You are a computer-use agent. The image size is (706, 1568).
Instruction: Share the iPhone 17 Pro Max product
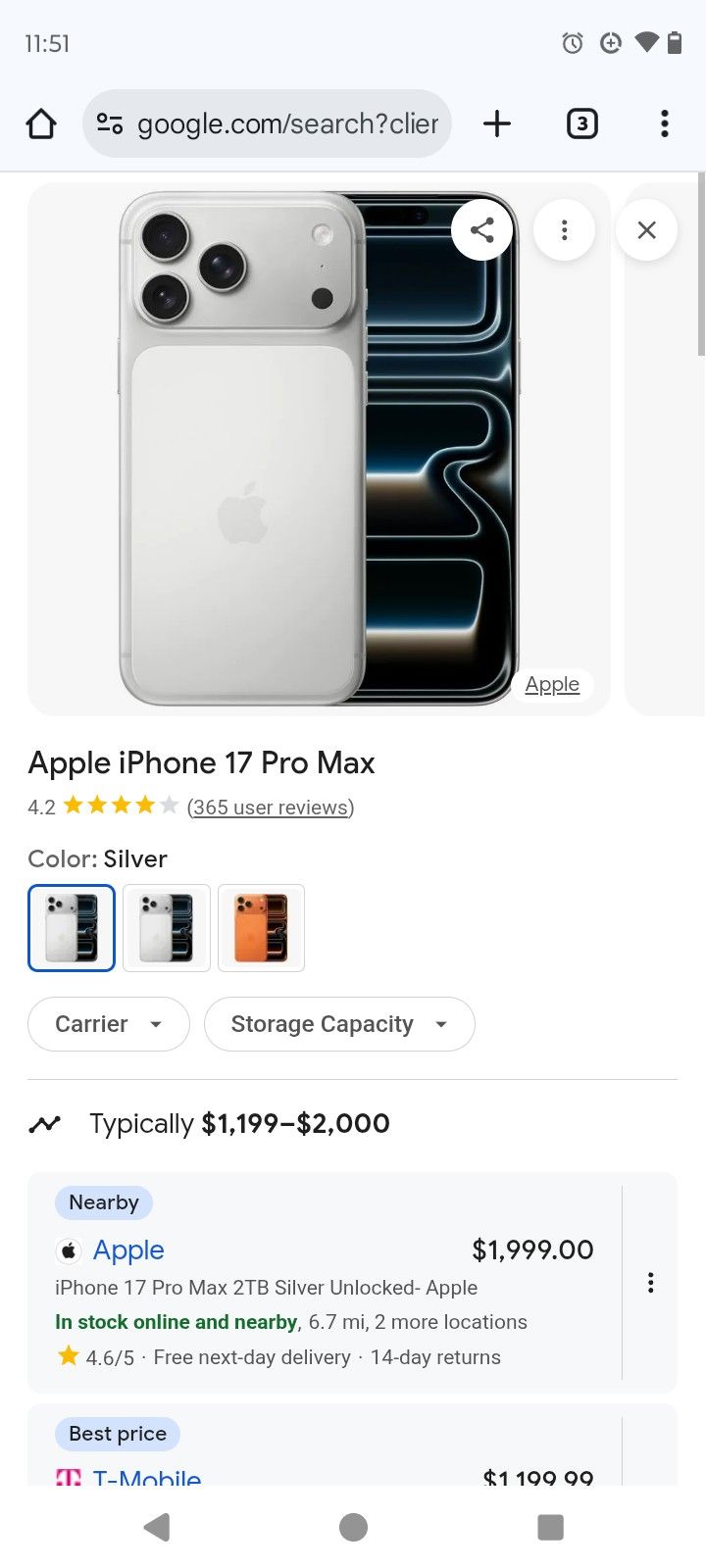coord(482,230)
